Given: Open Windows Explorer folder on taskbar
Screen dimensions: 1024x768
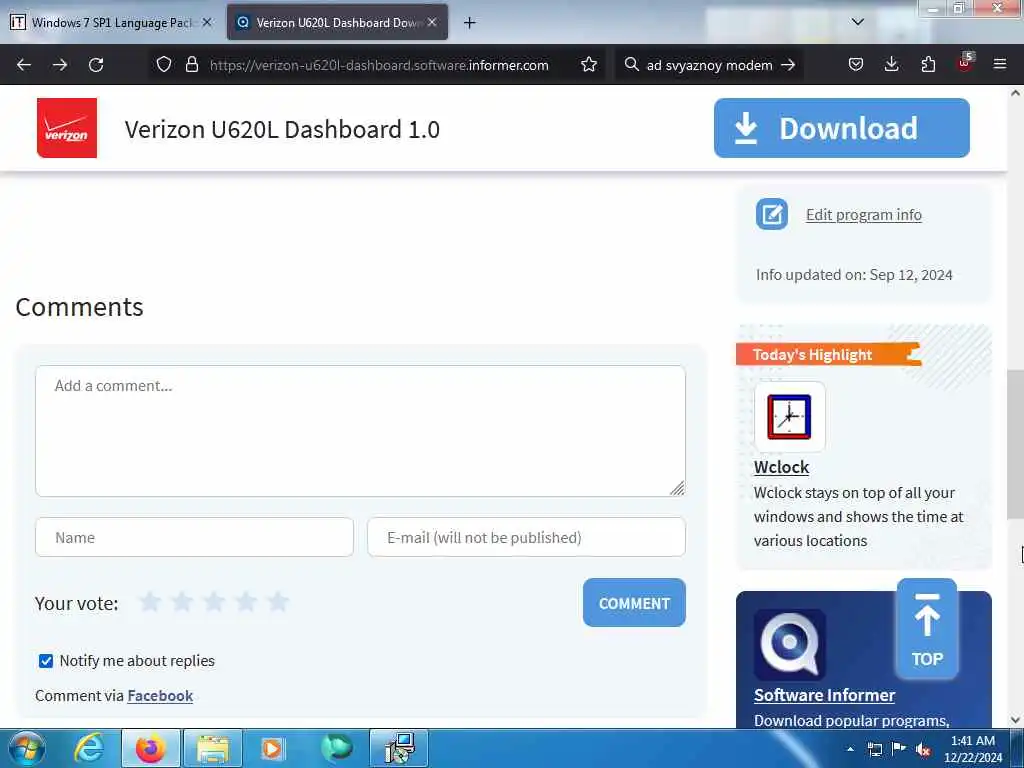Looking at the screenshot, I should [x=213, y=748].
